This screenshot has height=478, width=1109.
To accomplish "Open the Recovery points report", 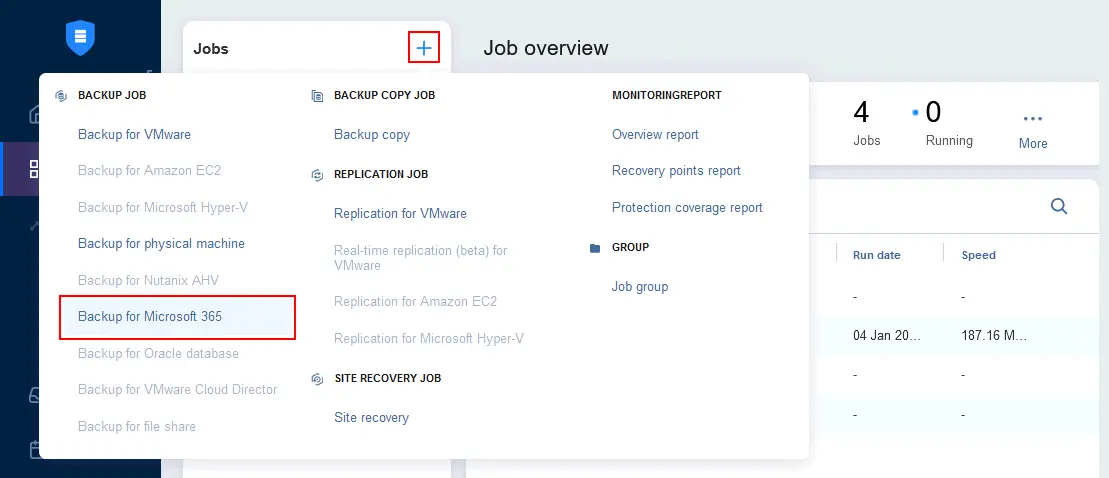I will click(x=676, y=170).
